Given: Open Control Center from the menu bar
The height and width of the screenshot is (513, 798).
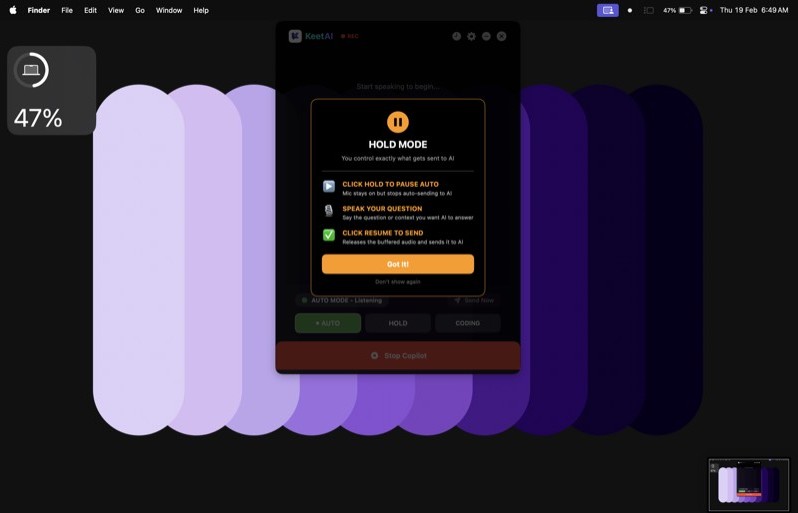Looking at the screenshot, I should tap(706, 10).
